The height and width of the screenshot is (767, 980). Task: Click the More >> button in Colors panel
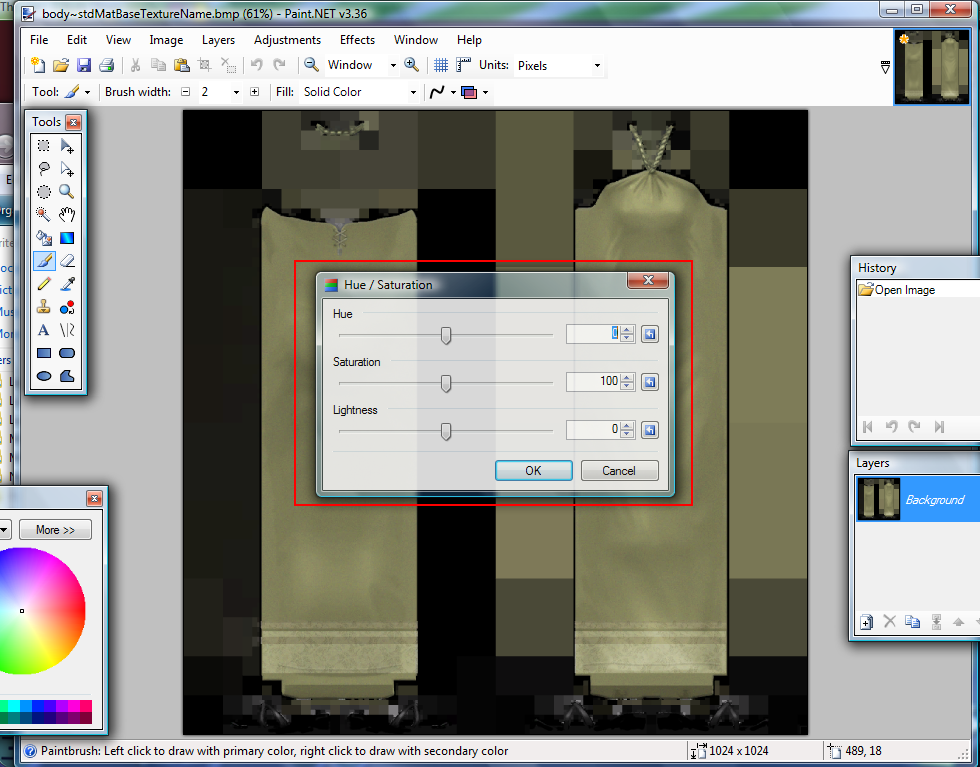tap(55, 530)
